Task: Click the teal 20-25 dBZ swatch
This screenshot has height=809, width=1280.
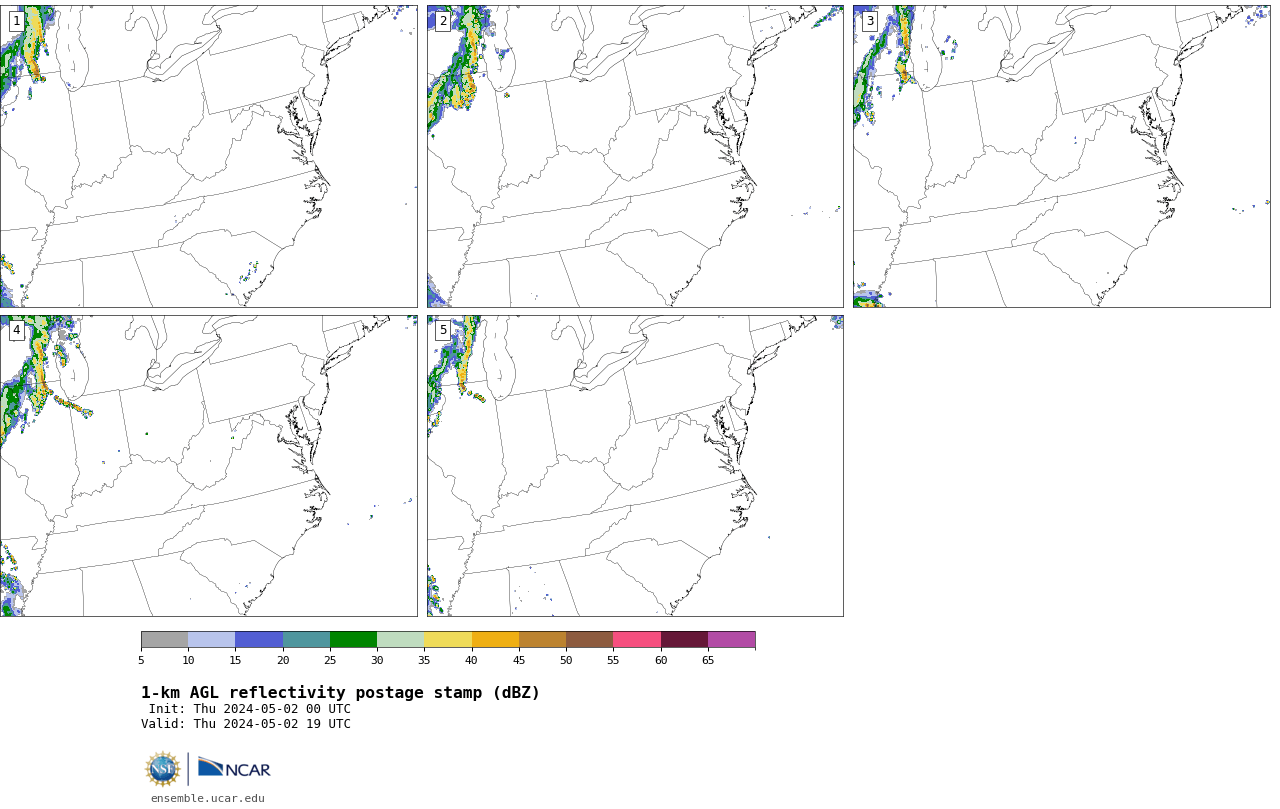Action: coord(306,640)
